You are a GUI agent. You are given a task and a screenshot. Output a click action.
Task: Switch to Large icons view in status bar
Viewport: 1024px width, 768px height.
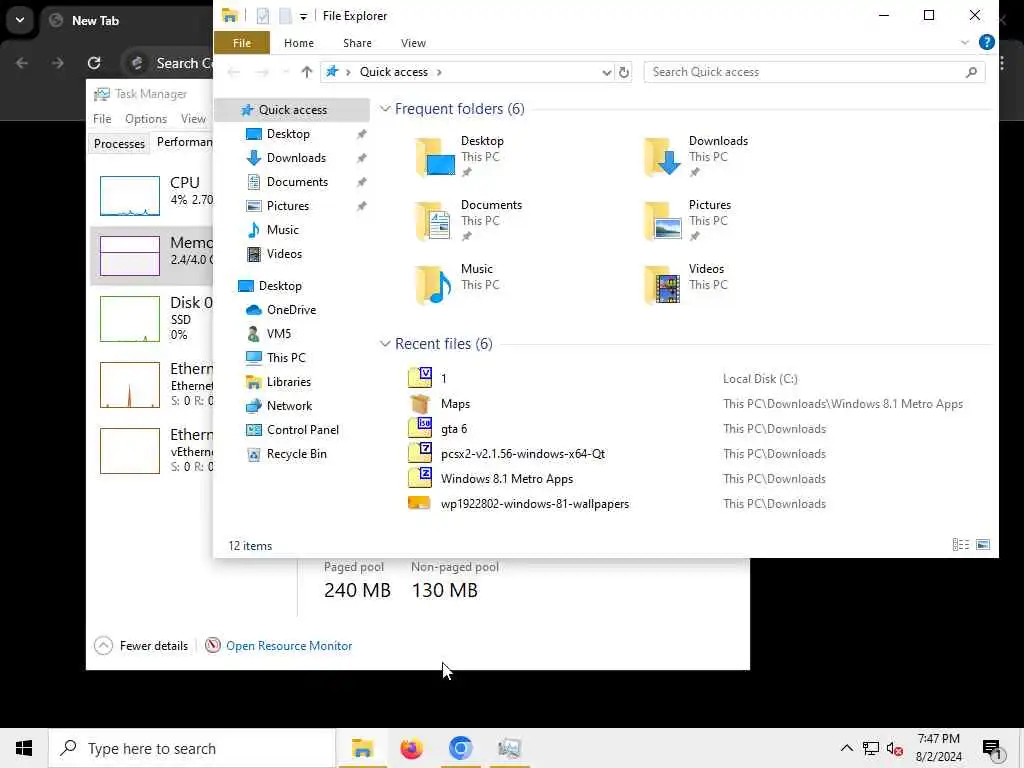point(983,545)
